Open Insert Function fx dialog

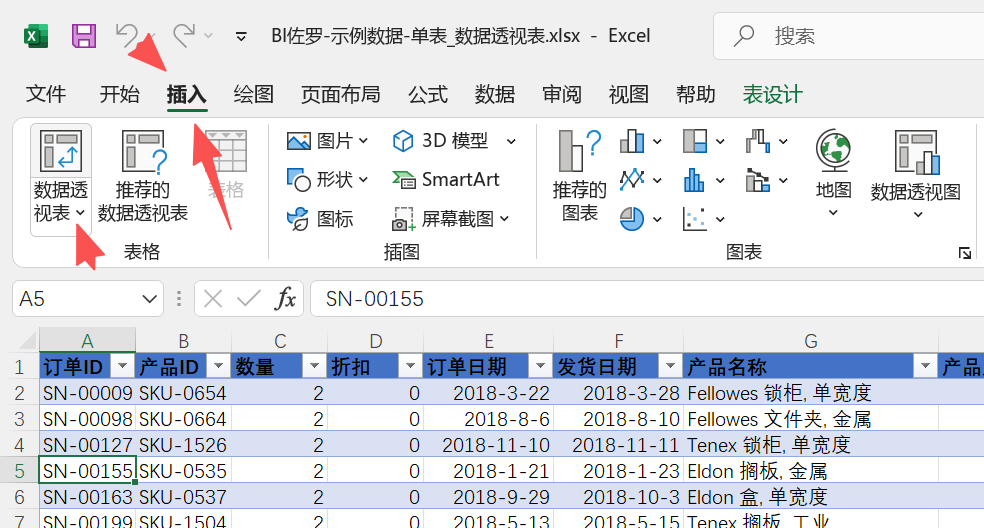click(286, 299)
